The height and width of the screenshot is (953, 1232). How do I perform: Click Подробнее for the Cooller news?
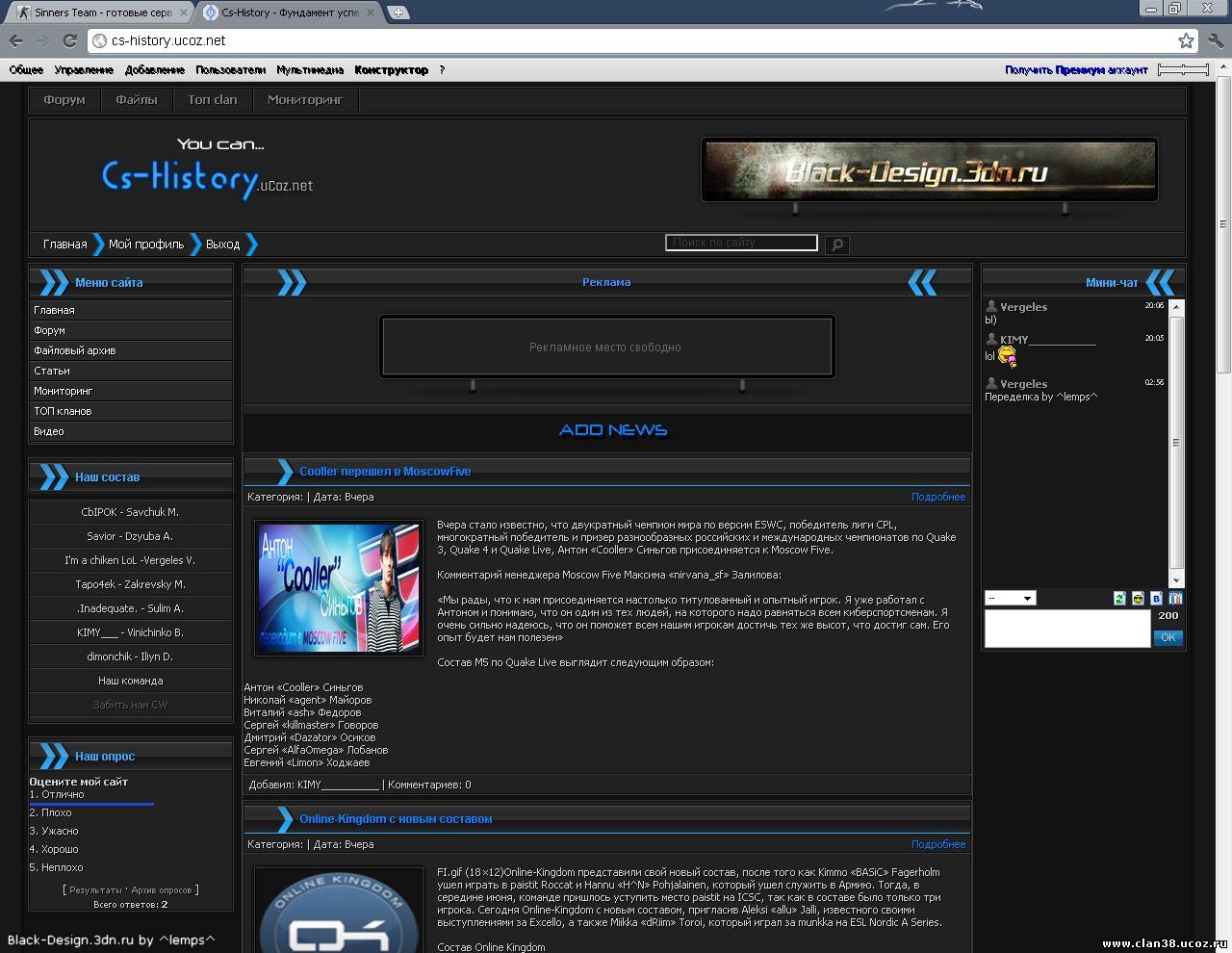[x=938, y=497]
